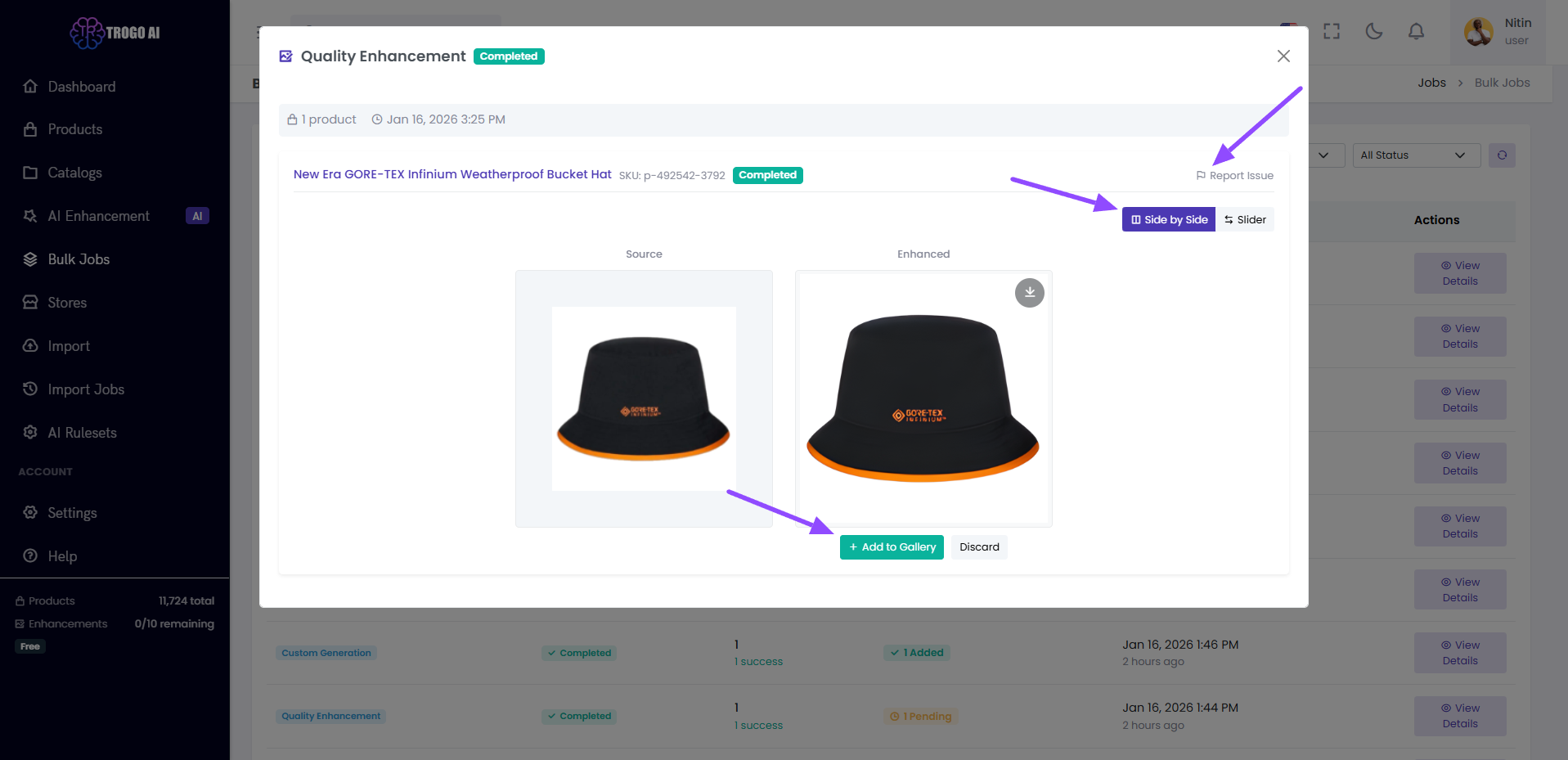This screenshot has width=1568, height=760.
Task: Open the notifications bell
Action: click(x=1416, y=32)
